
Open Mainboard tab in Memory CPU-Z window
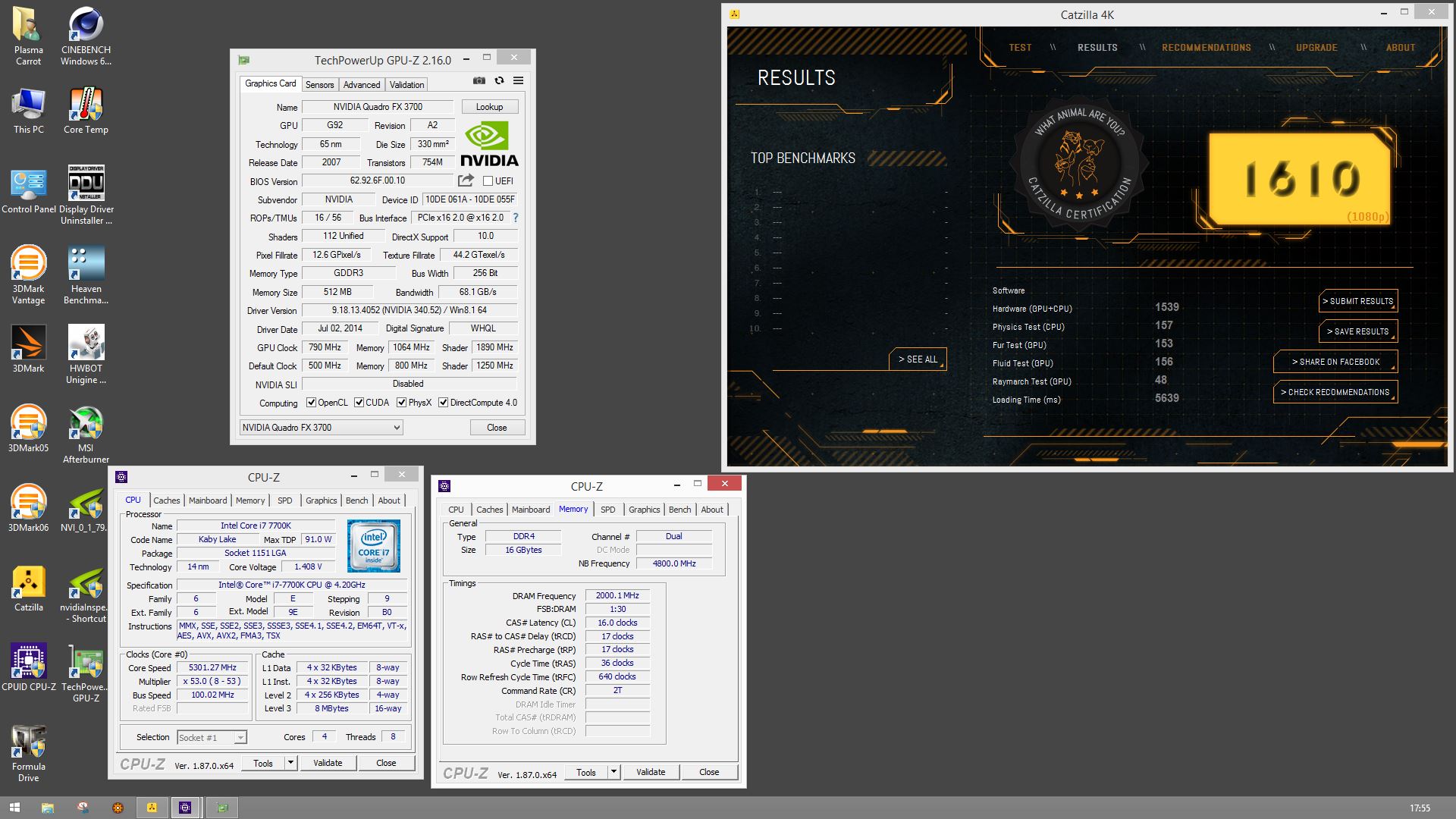531,510
